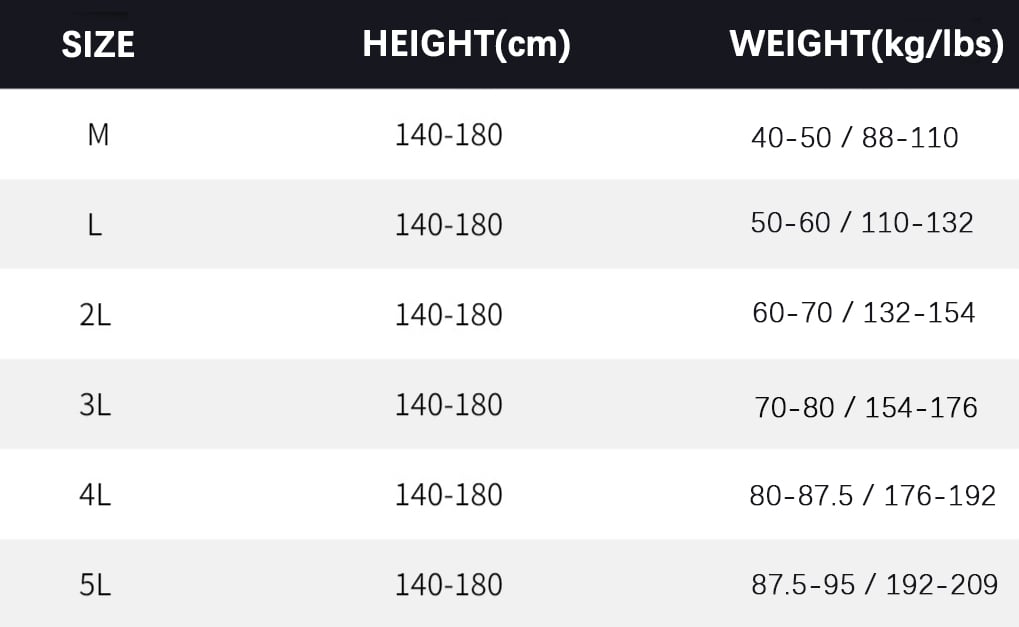Select the 3L size cell
The height and width of the screenshot is (627, 1019).
coord(95,405)
